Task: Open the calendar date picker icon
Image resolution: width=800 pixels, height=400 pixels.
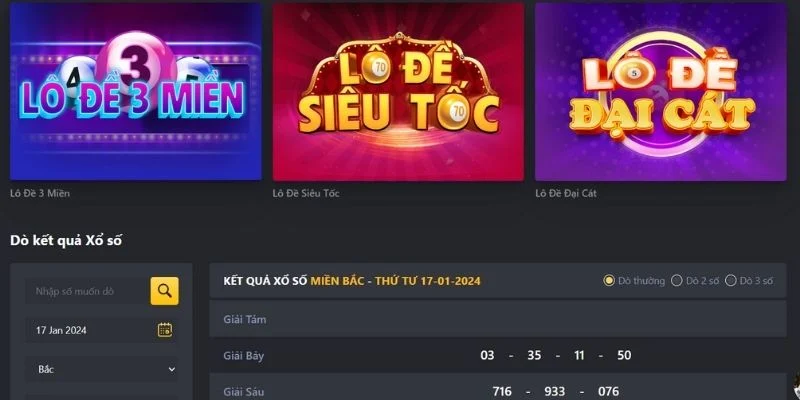Action: click(x=164, y=330)
